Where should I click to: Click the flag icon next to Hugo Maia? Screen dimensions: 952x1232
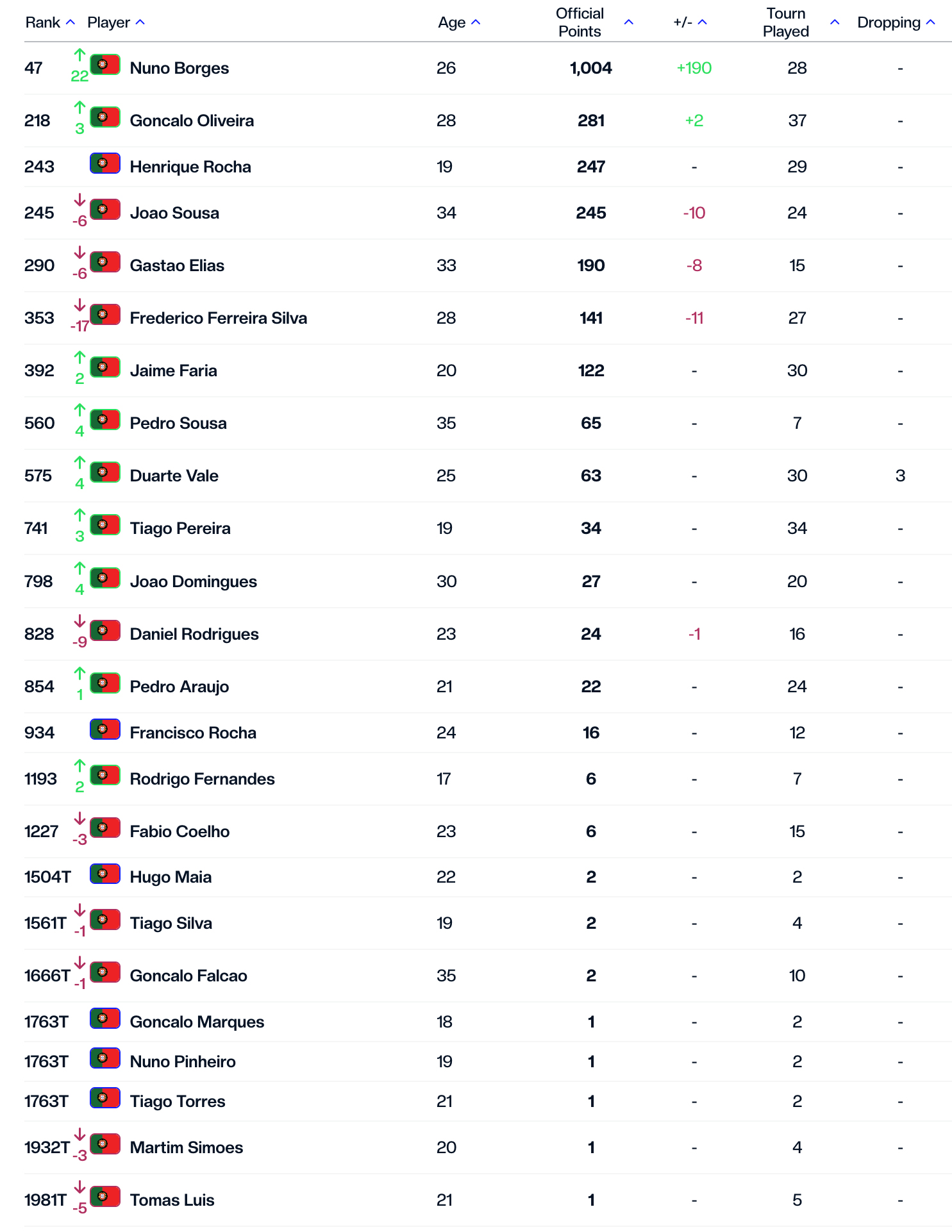105,874
